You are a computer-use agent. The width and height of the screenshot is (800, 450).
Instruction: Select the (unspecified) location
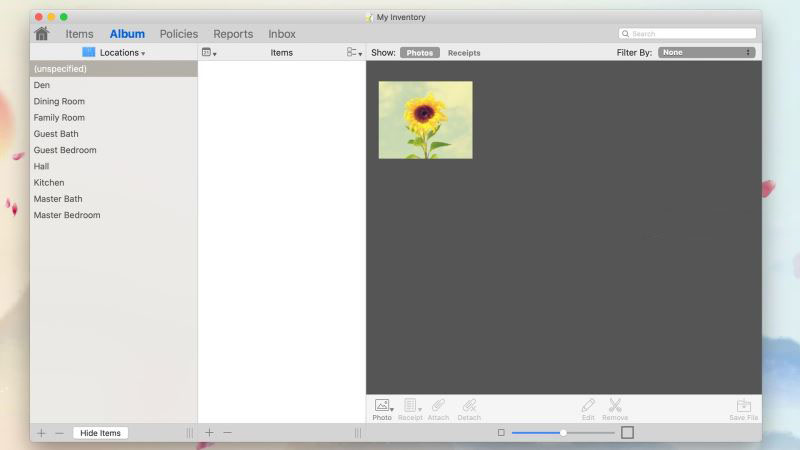[x=114, y=69]
